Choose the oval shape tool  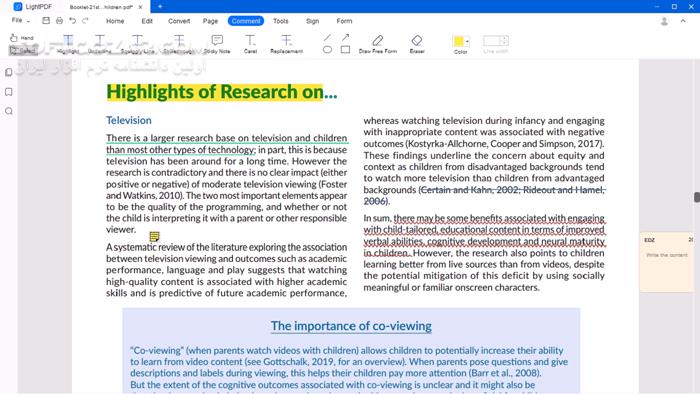pyautogui.click(x=327, y=50)
